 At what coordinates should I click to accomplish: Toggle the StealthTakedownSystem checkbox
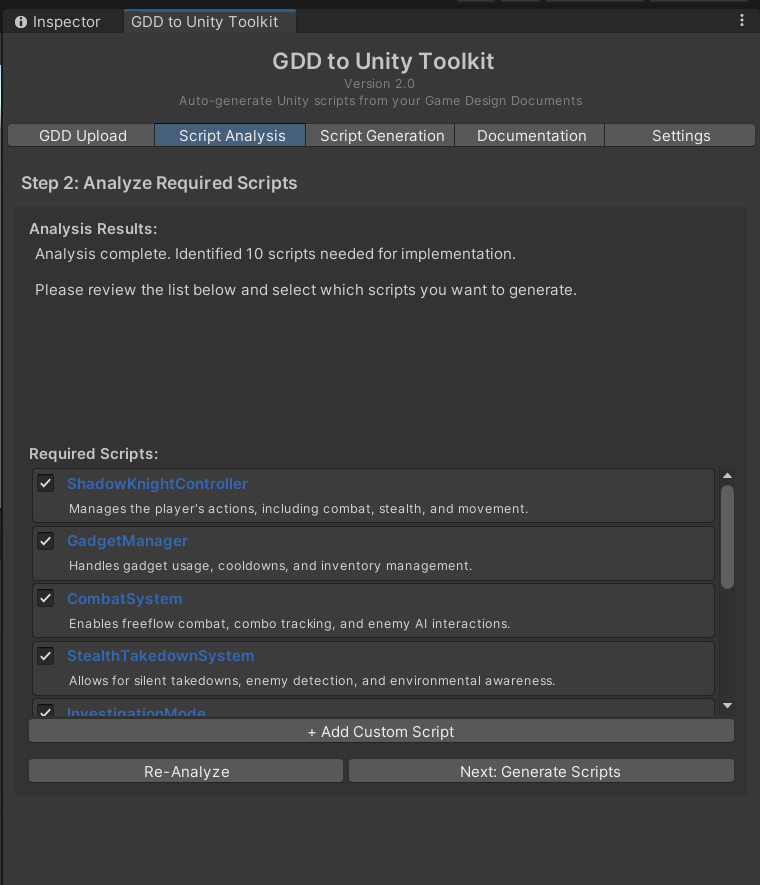(x=46, y=656)
